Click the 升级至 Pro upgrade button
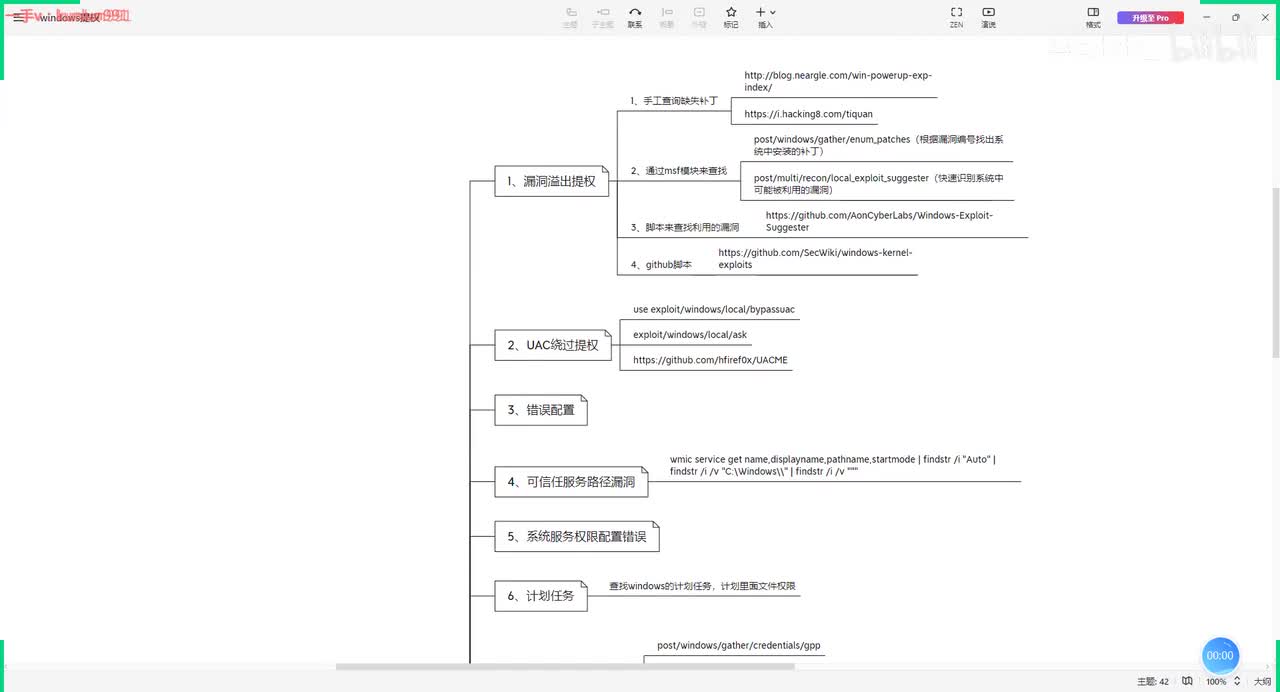The width and height of the screenshot is (1280, 692). (x=1151, y=18)
